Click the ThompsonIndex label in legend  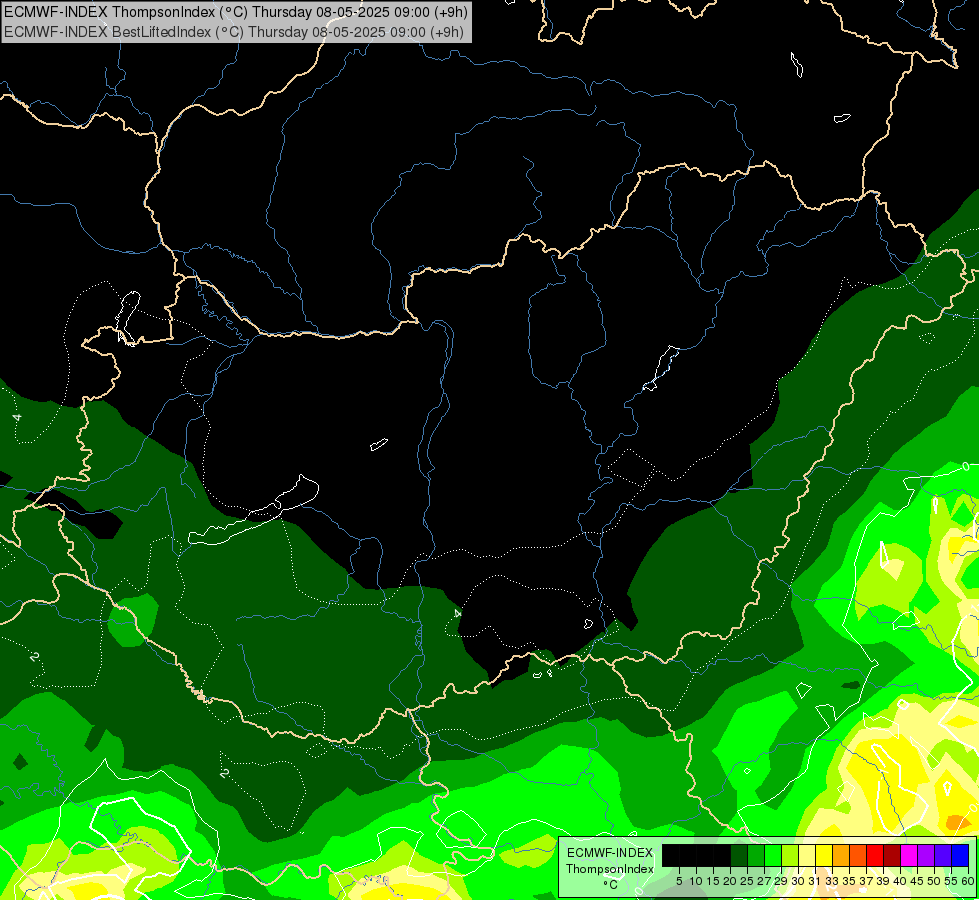[x=610, y=869]
